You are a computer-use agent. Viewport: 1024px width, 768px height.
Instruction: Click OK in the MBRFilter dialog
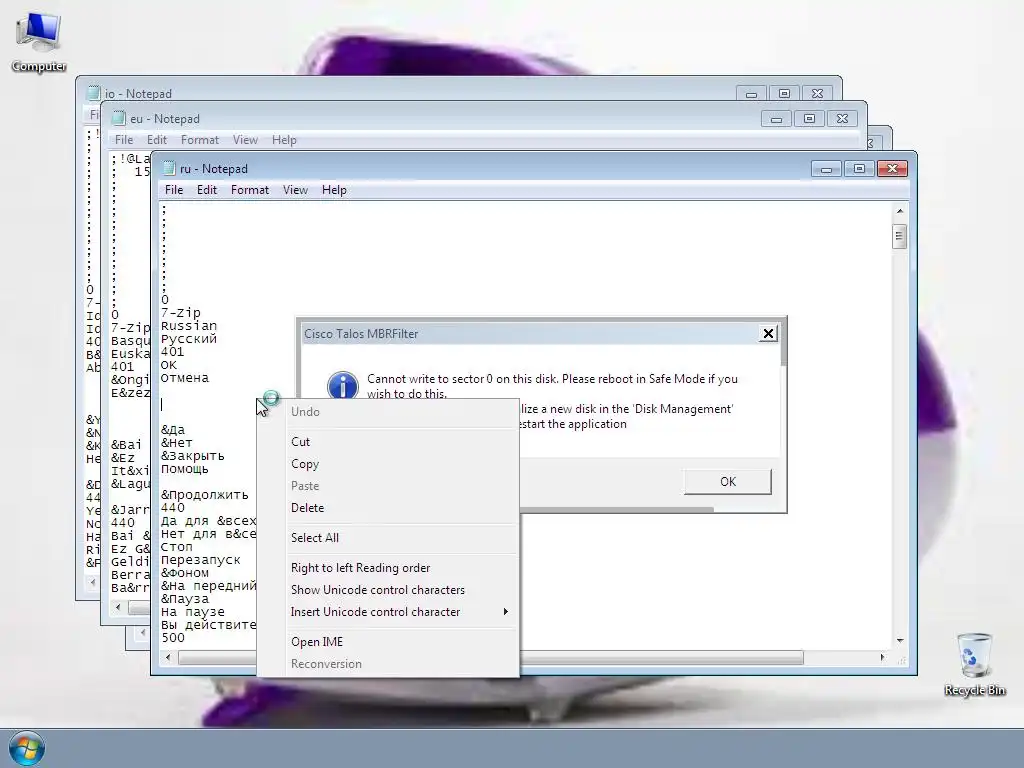[x=728, y=482]
